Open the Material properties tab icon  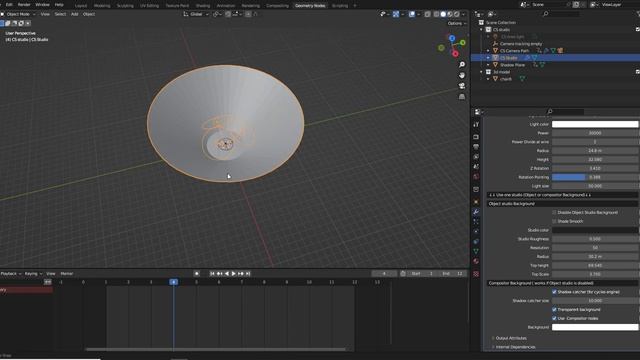pos(476,261)
